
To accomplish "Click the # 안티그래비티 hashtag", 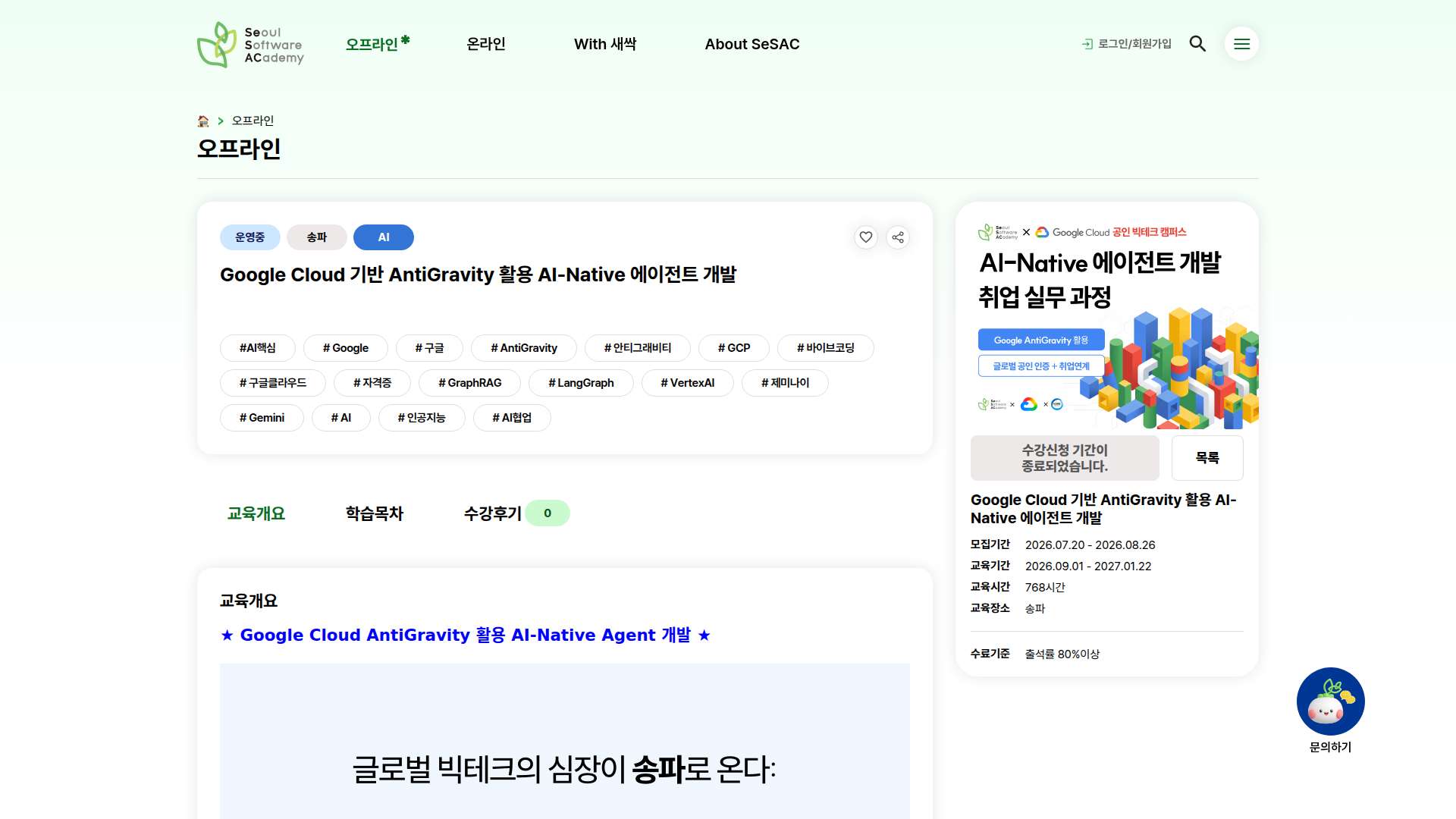I will [x=638, y=348].
